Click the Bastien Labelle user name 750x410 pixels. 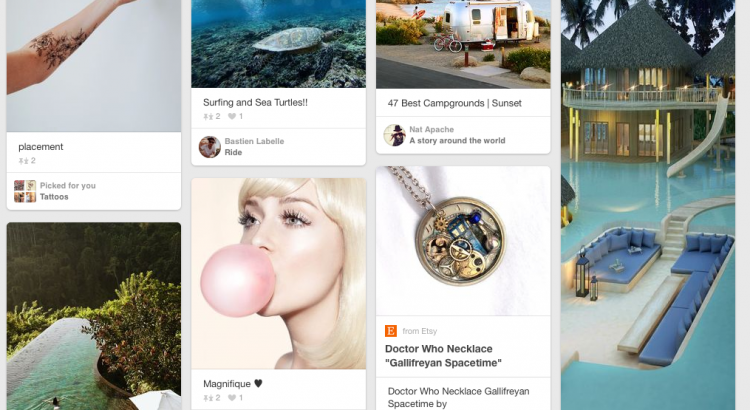click(254, 141)
